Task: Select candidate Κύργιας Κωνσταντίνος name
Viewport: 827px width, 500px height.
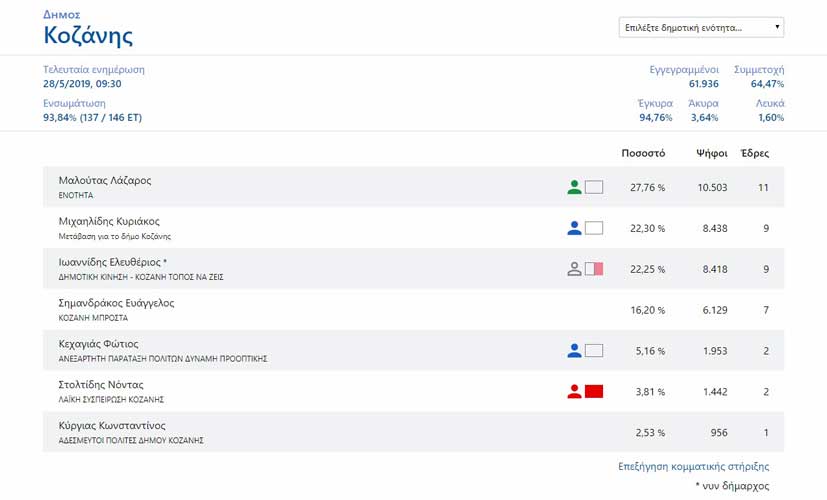Action: tap(112, 426)
